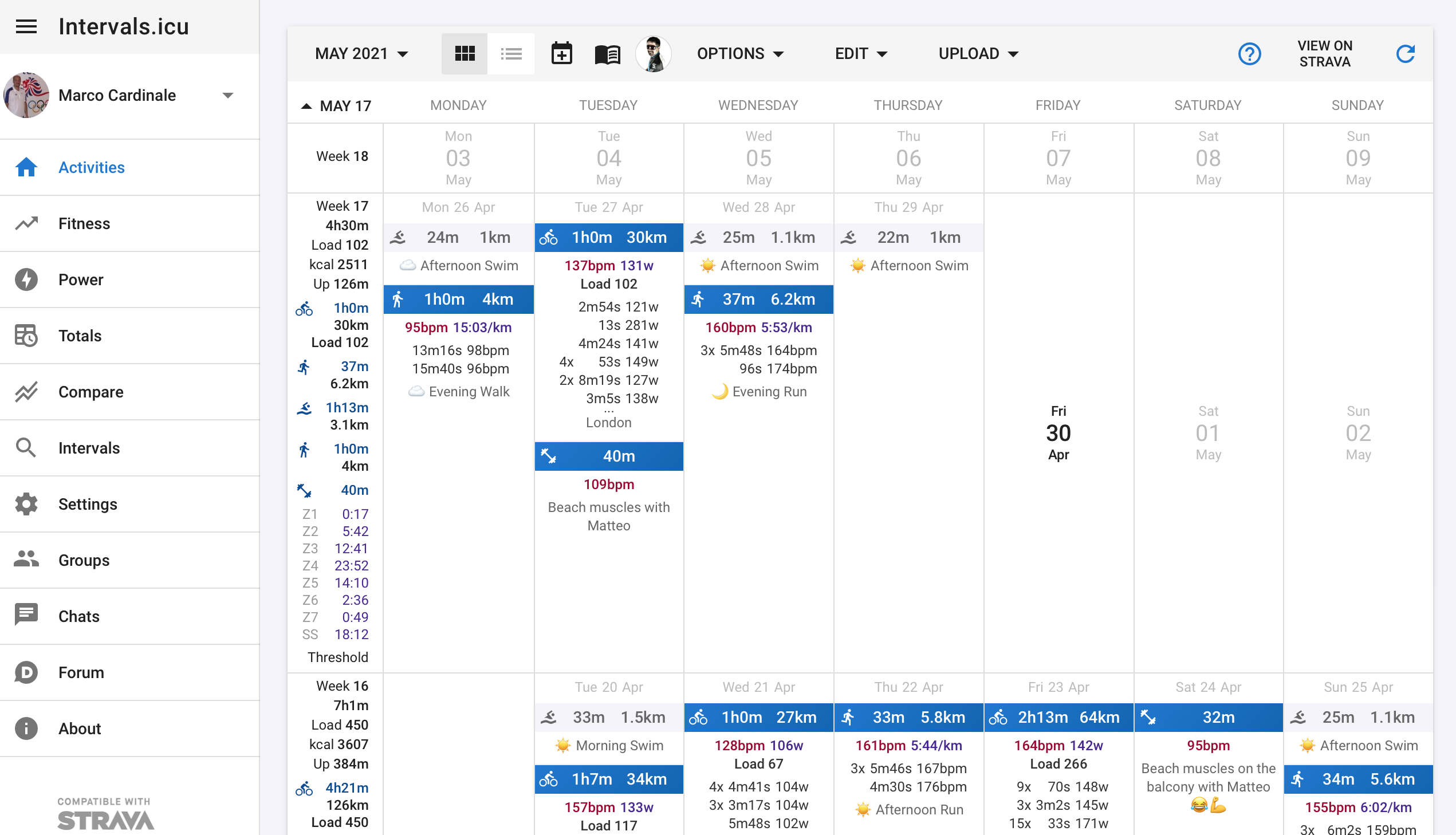Open Power page from sidebar
Viewport: 1456px width, 835px height.
click(81, 280)
